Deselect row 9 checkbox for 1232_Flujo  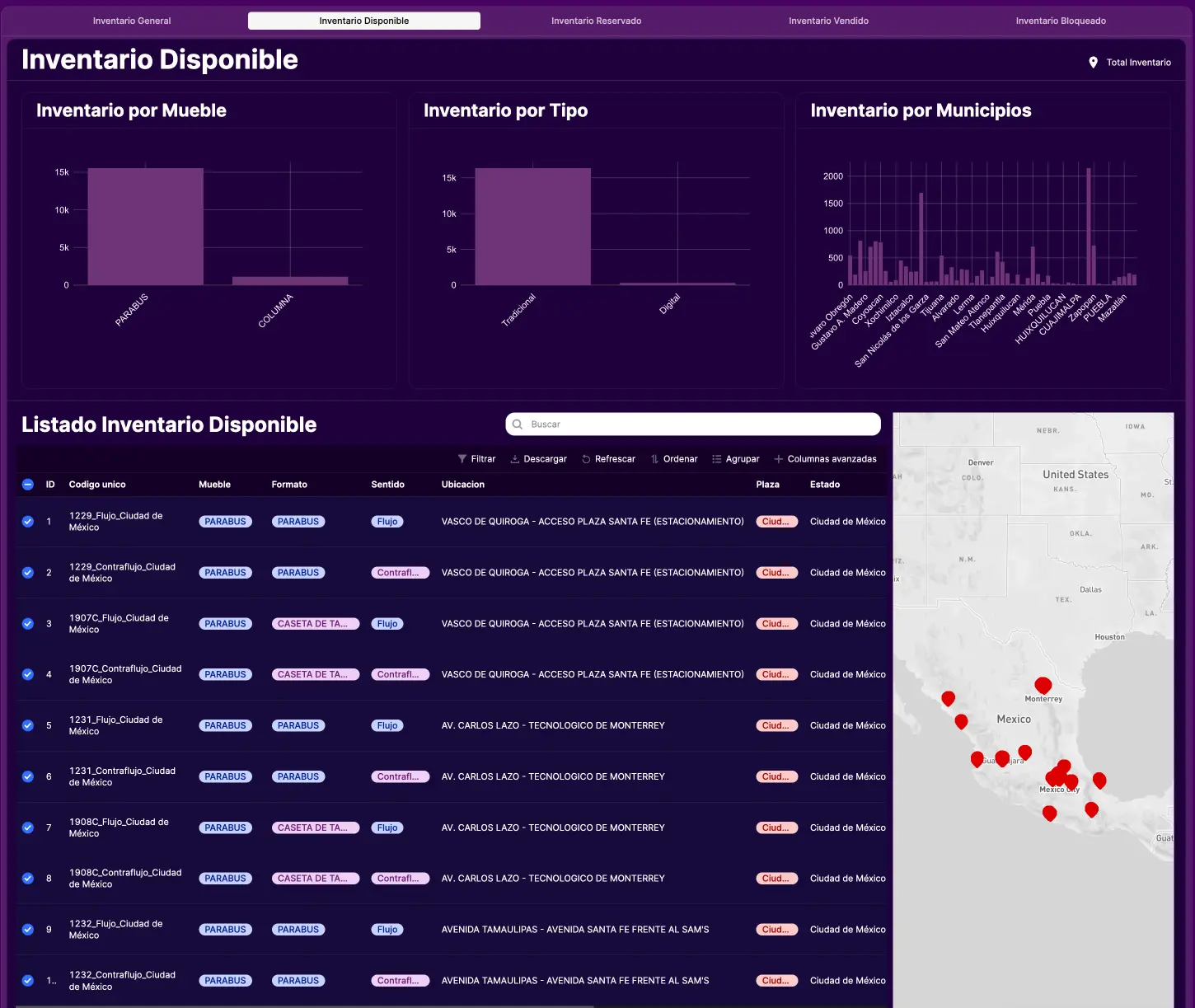point(28,930)
